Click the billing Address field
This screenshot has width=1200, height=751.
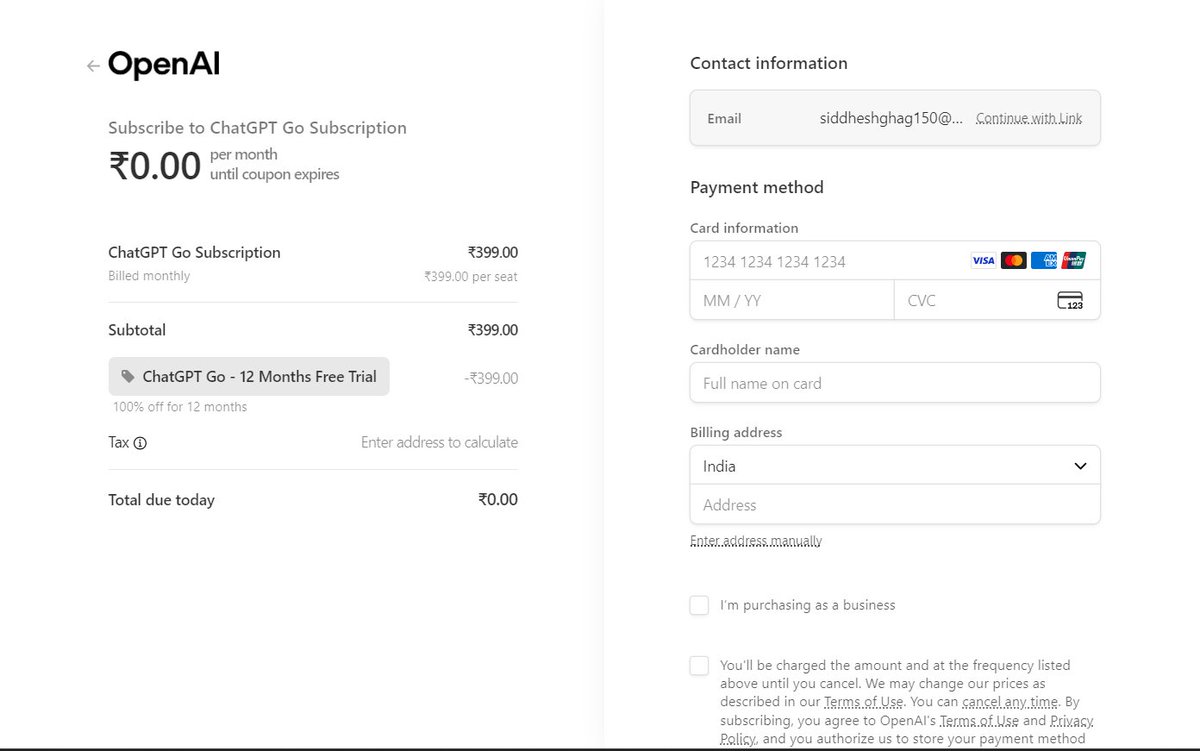895,505
